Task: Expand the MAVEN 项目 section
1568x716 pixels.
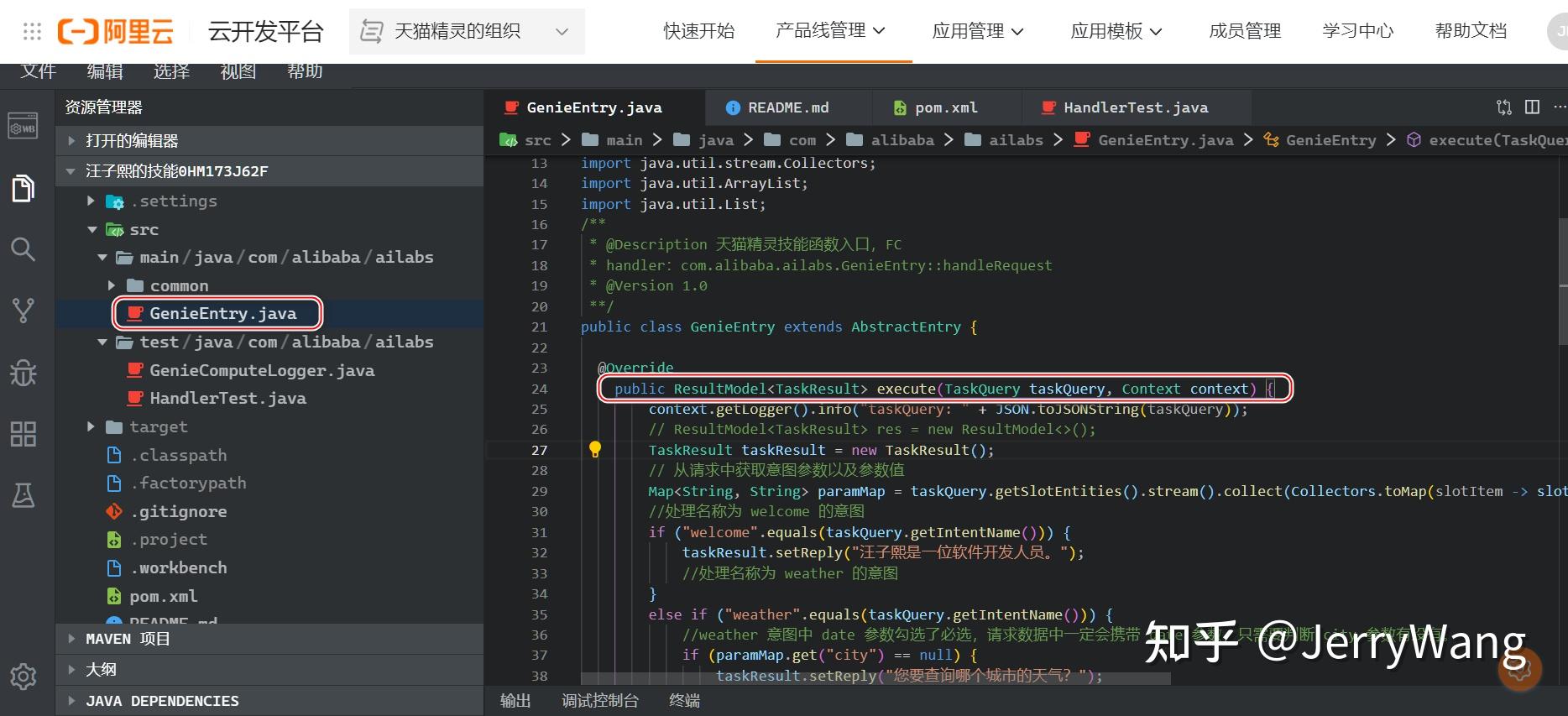Action: (269, 639)
